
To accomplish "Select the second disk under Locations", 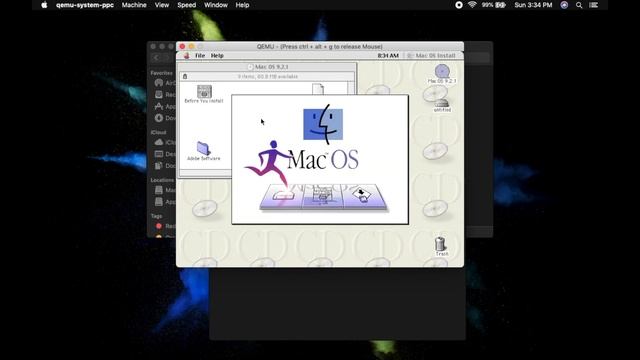I will click(x=164, y=202).
